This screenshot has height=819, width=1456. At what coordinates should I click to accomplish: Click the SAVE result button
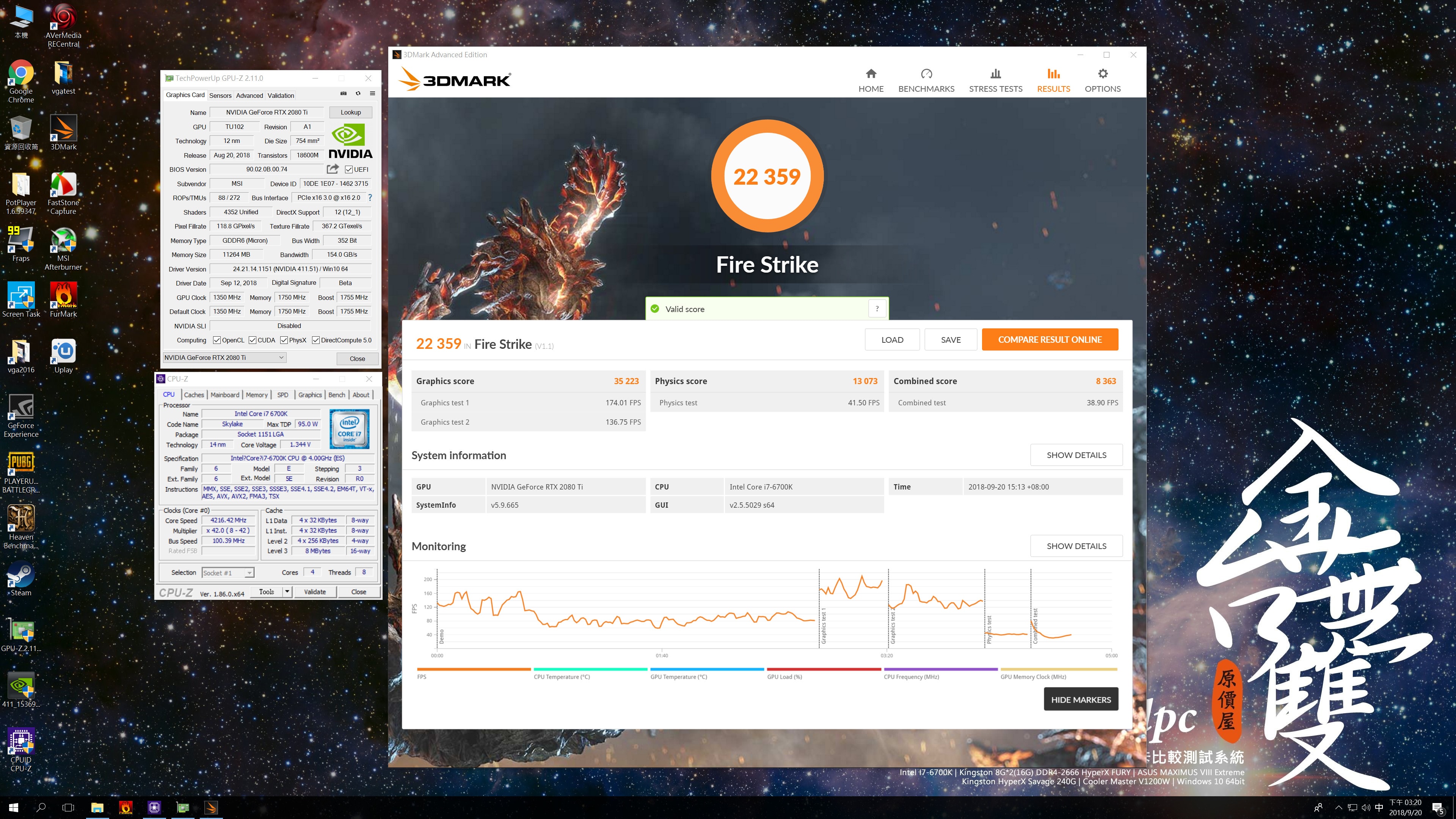[951, 340]
